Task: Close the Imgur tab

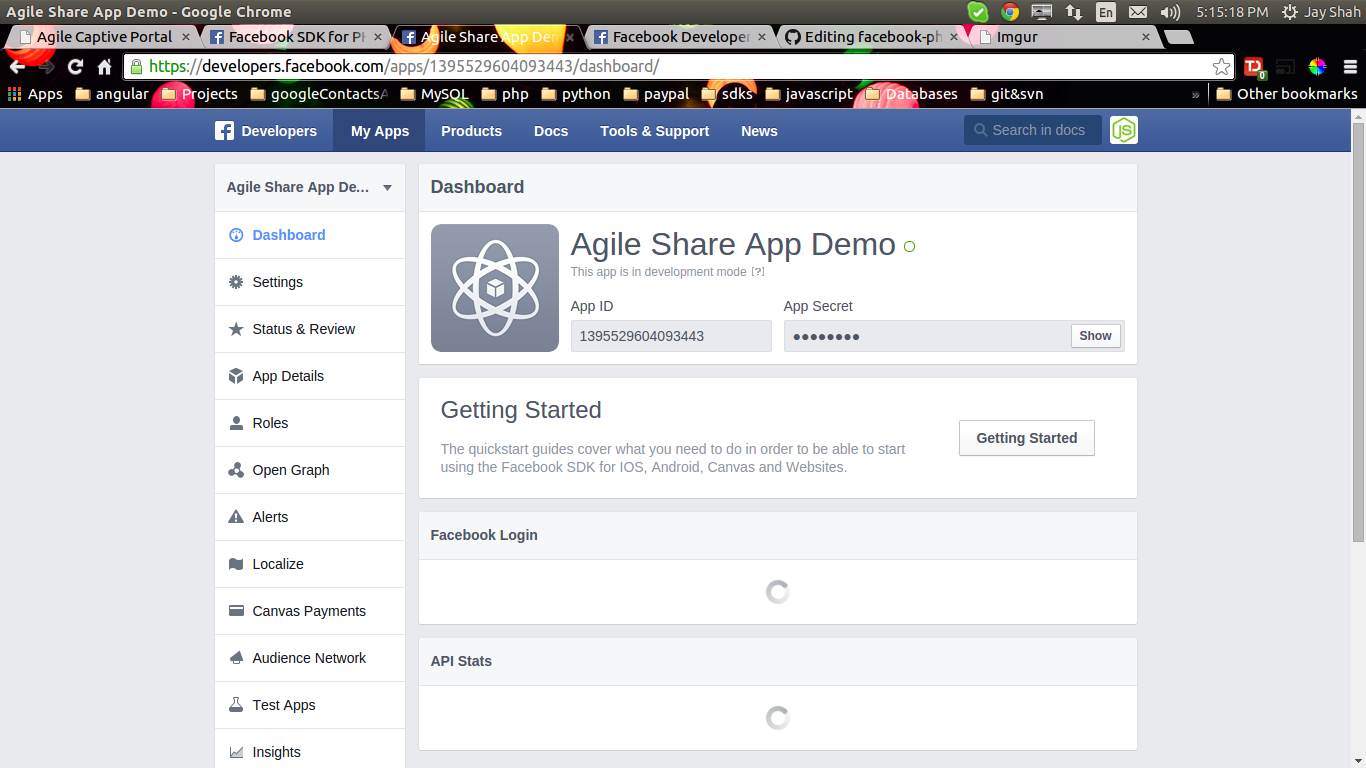Action: (1146, 37)
